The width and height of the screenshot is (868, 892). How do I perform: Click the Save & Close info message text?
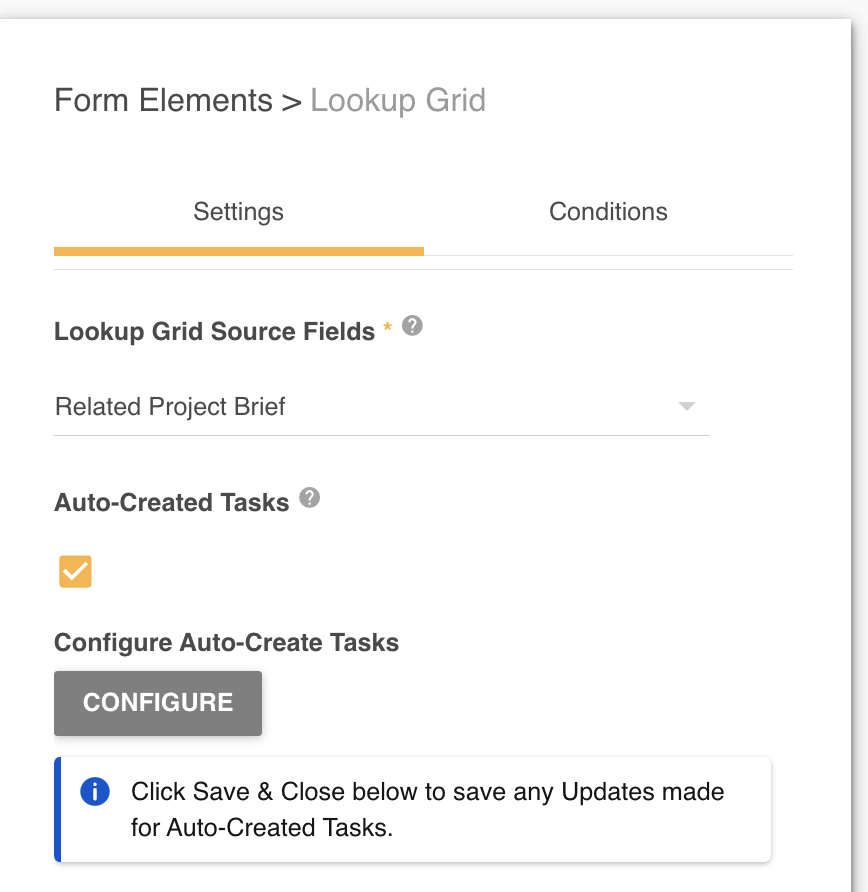coord(427,810)
